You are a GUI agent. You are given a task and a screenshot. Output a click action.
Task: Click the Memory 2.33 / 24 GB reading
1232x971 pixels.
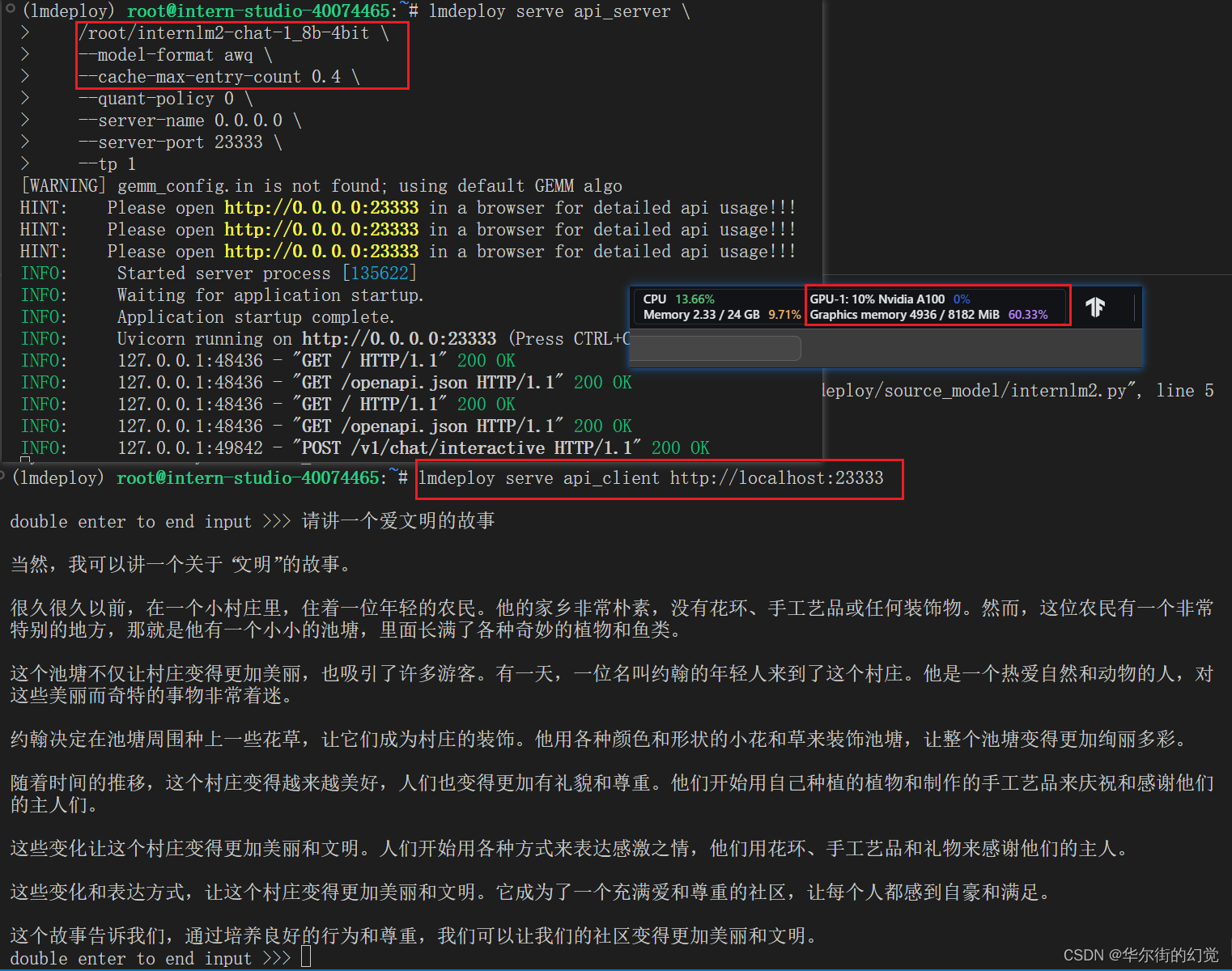(701, 314)
